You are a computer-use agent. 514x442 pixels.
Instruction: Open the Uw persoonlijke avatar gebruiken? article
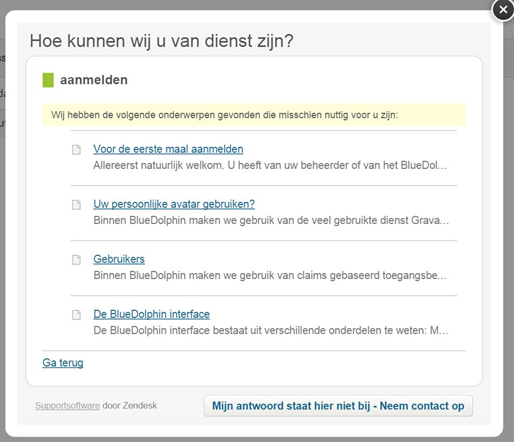coord(174,204)
